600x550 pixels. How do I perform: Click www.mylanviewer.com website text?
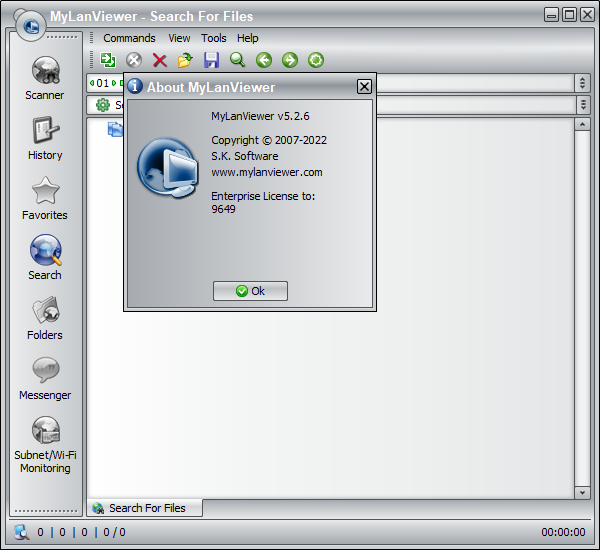coord(267,172)
